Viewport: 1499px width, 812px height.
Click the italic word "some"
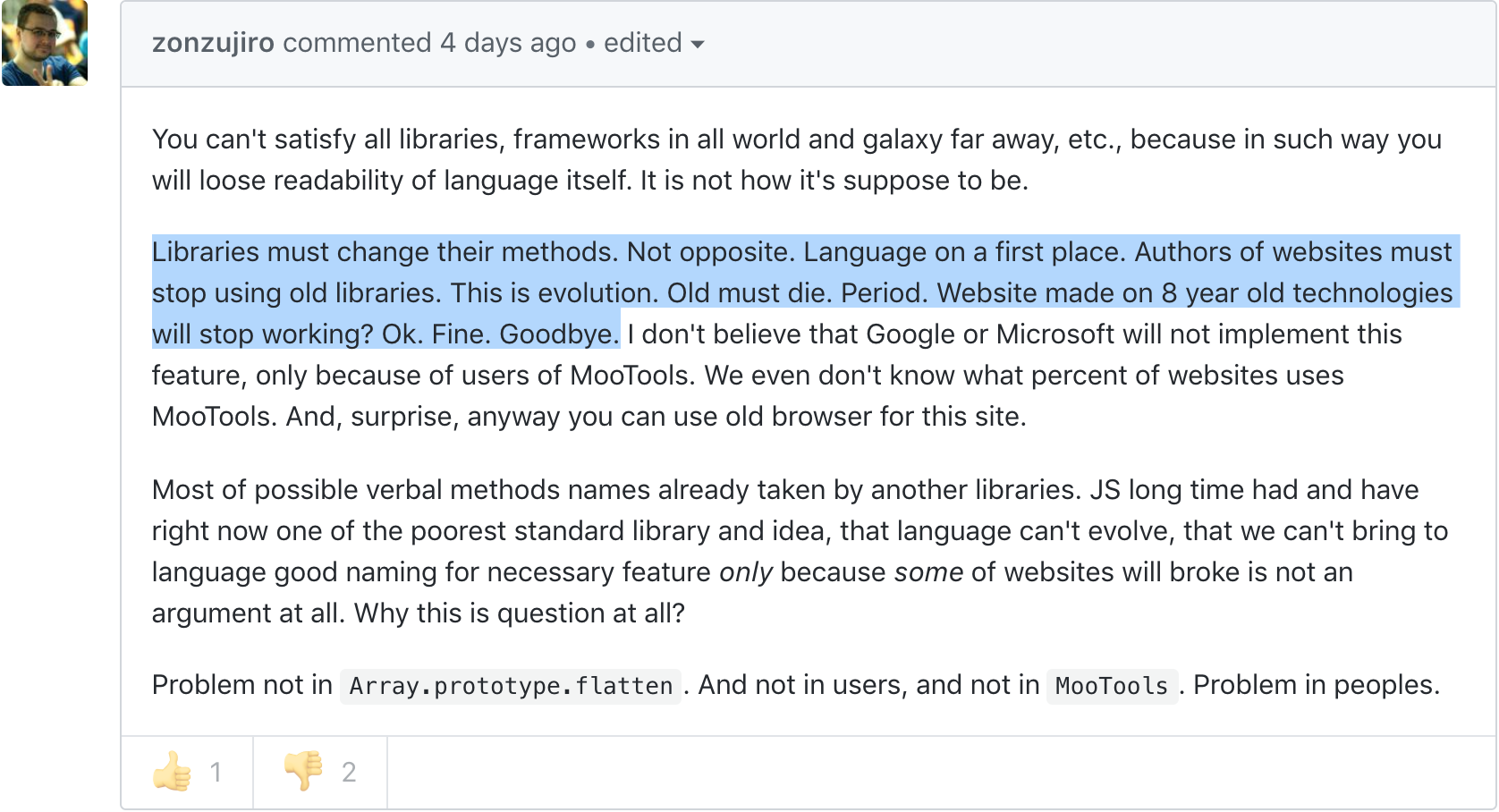click(x=928, y=572)
